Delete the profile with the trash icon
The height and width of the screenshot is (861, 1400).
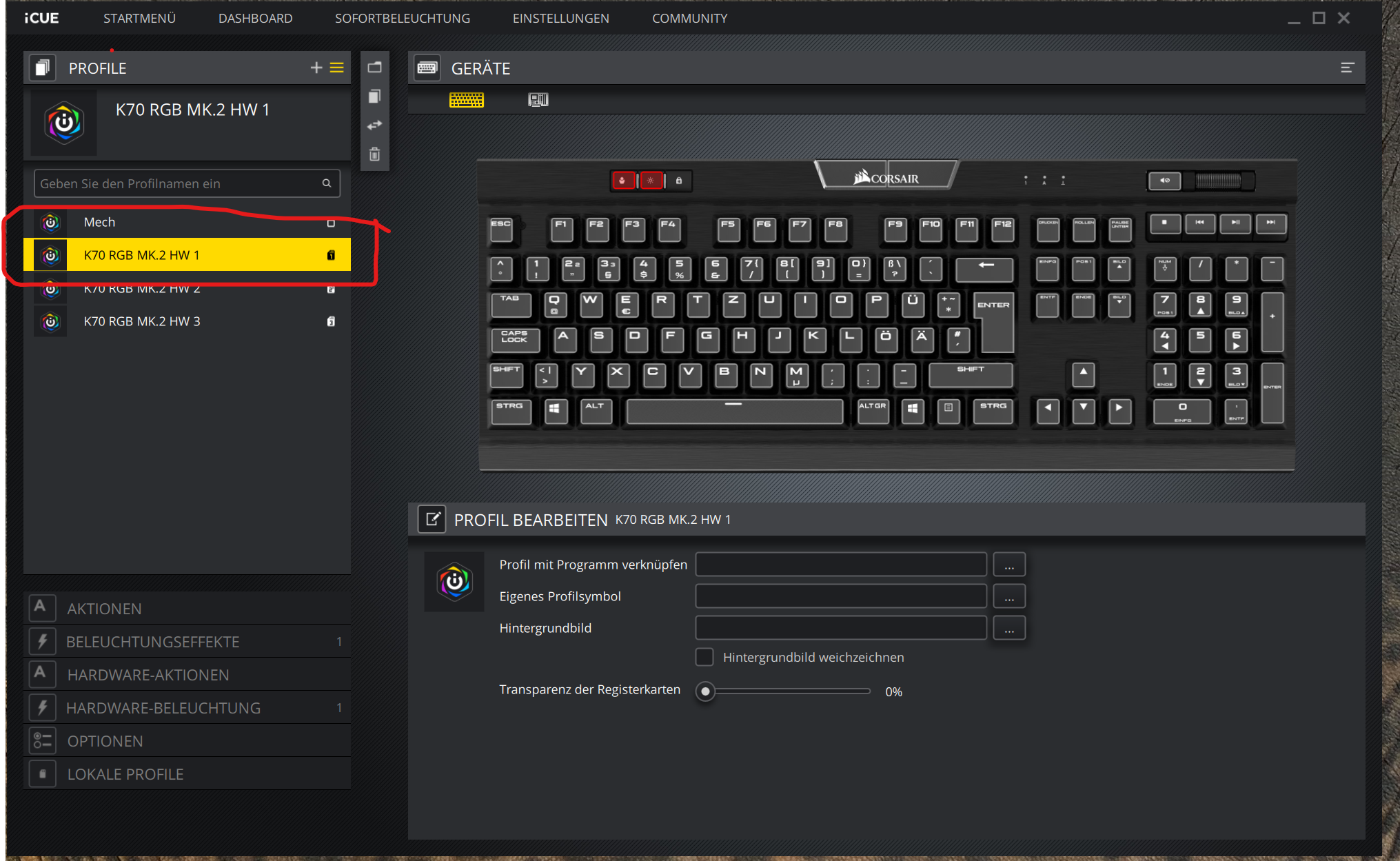tap(374, 154)
